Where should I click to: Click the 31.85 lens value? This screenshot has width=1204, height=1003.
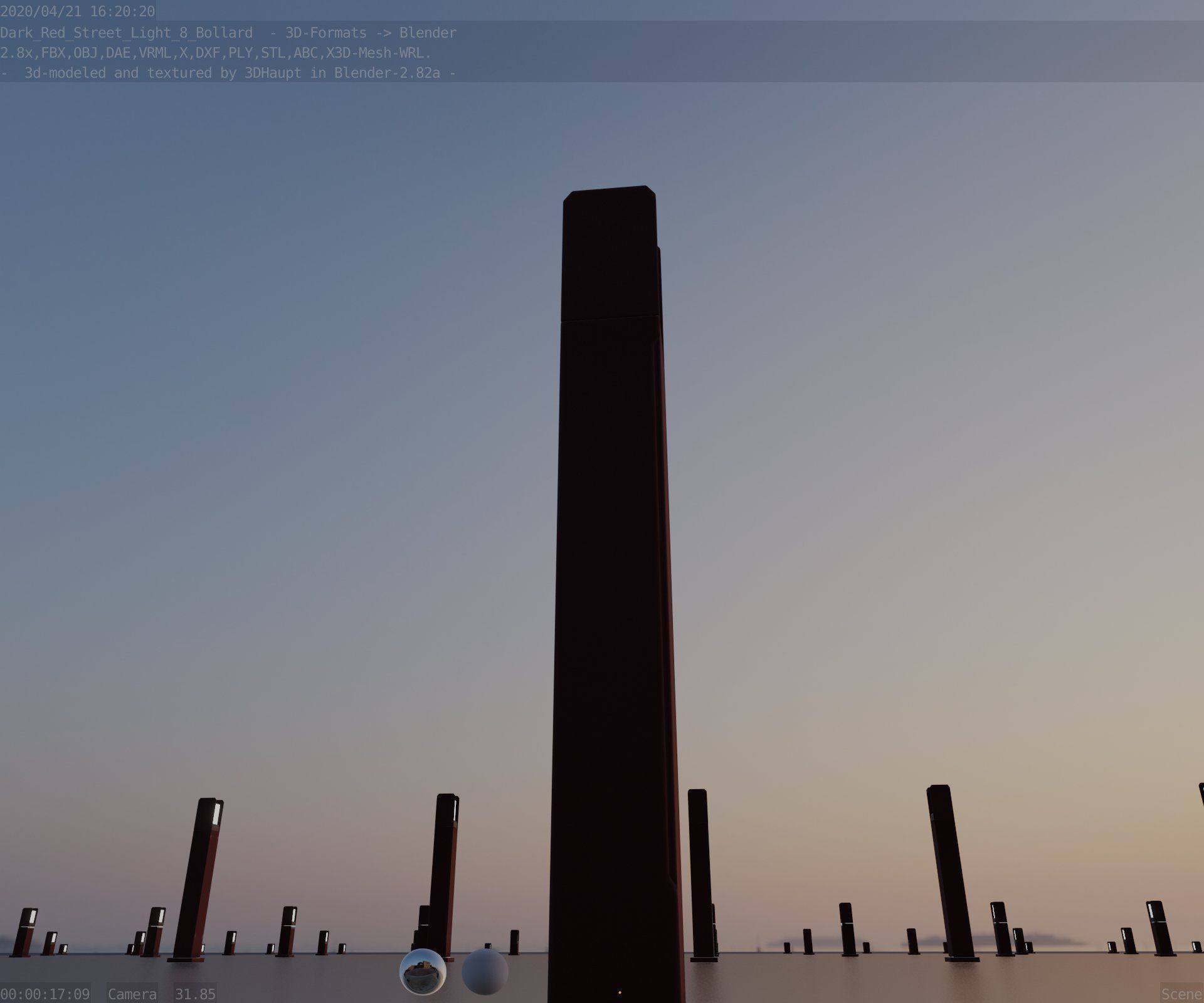(x=195, y=994)
